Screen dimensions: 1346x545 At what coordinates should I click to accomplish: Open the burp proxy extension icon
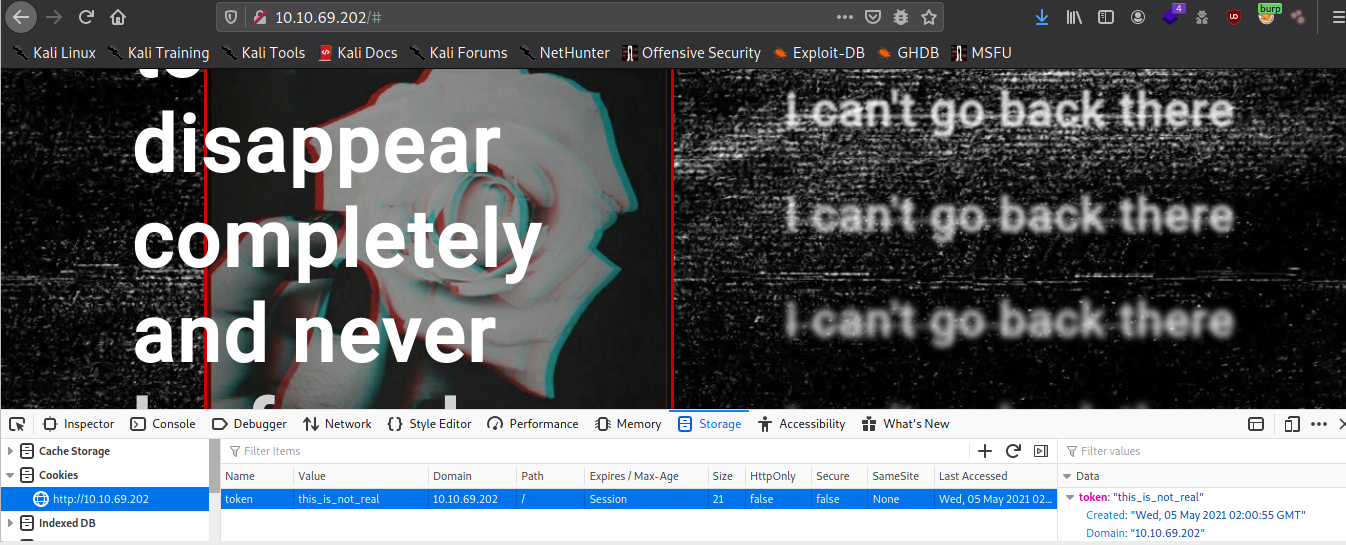[1268, 14]
